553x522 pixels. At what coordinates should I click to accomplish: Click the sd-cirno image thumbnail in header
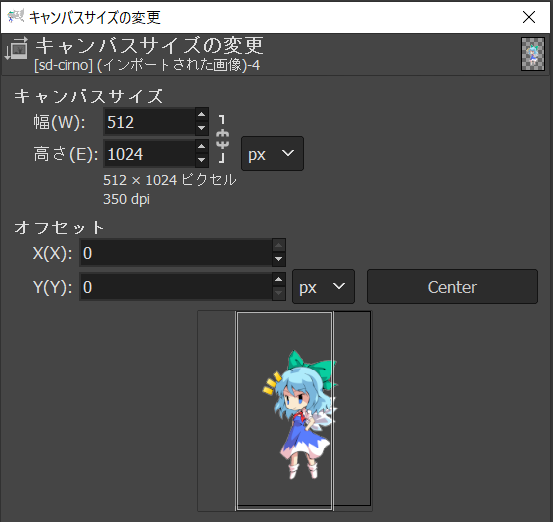click(x=533, y=54)
